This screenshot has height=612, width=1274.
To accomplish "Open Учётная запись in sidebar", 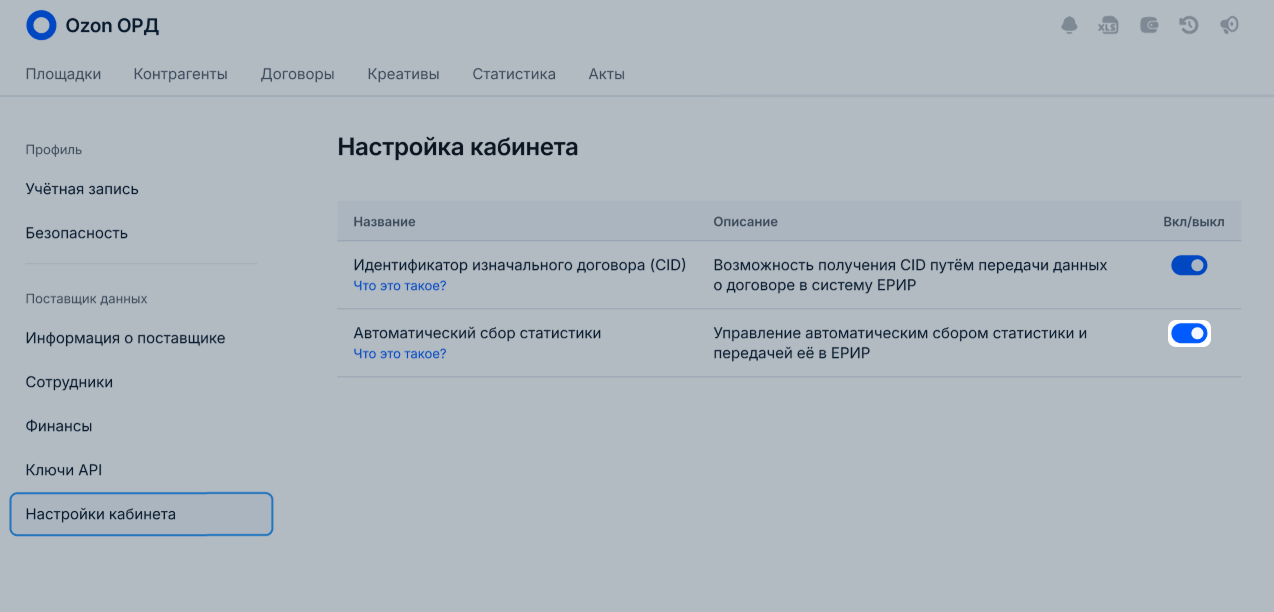I will click(x=82, y=189).
